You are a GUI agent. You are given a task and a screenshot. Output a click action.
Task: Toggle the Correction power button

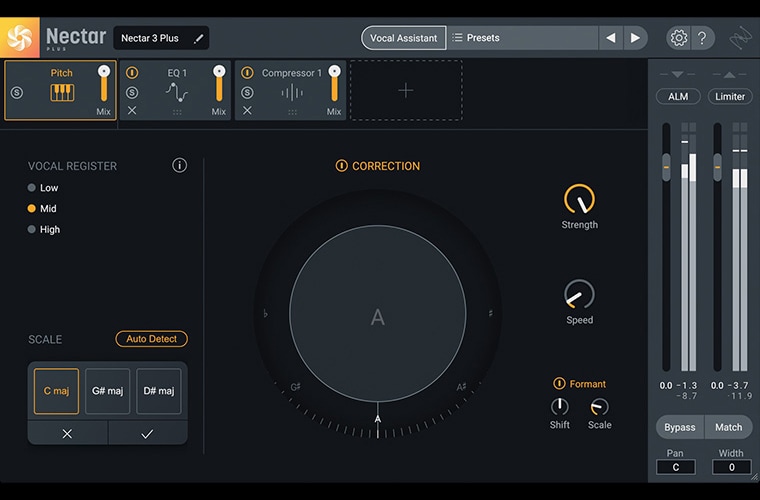(x=341, y=166)
